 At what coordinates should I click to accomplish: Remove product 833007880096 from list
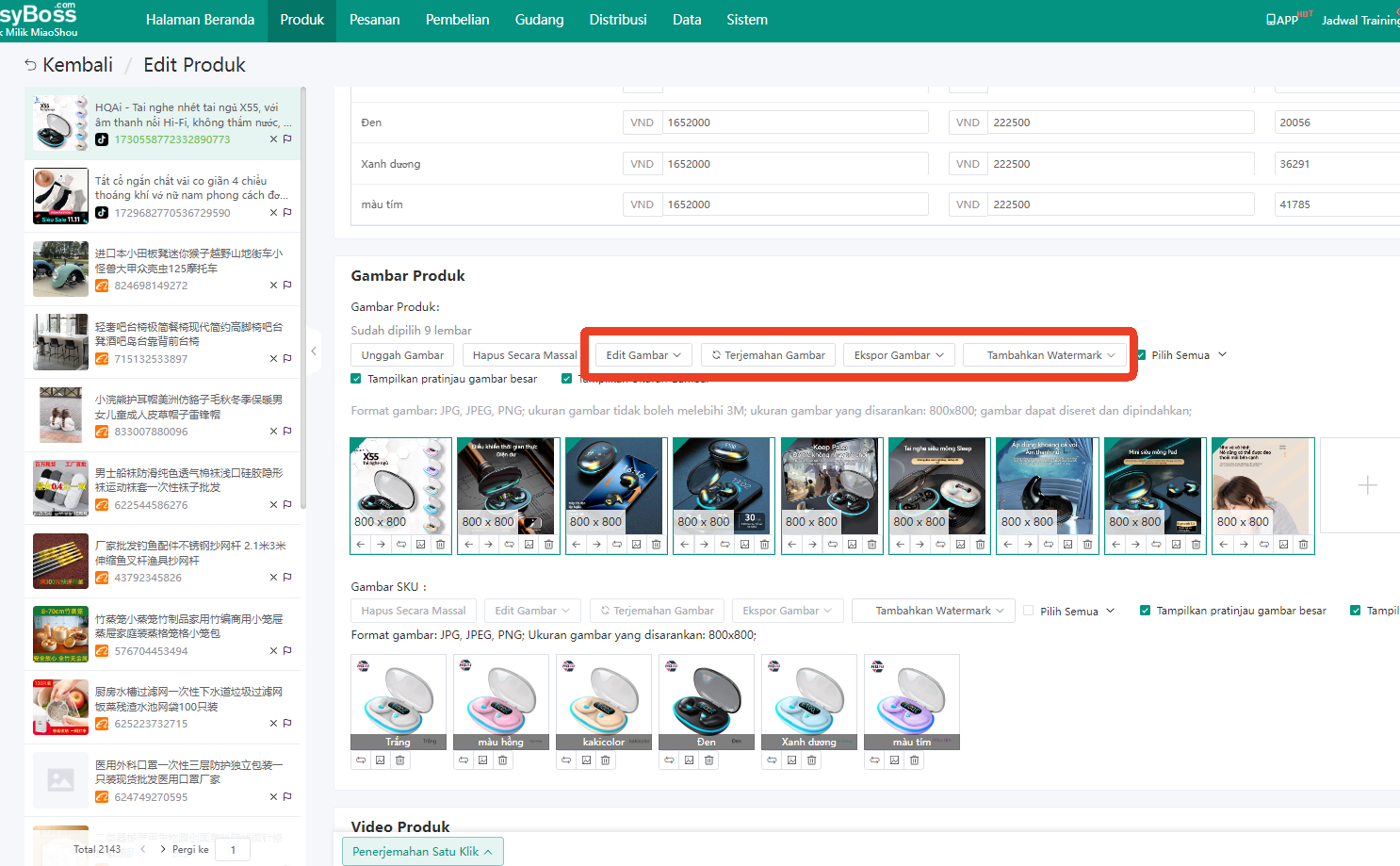(x=274, y=432)
